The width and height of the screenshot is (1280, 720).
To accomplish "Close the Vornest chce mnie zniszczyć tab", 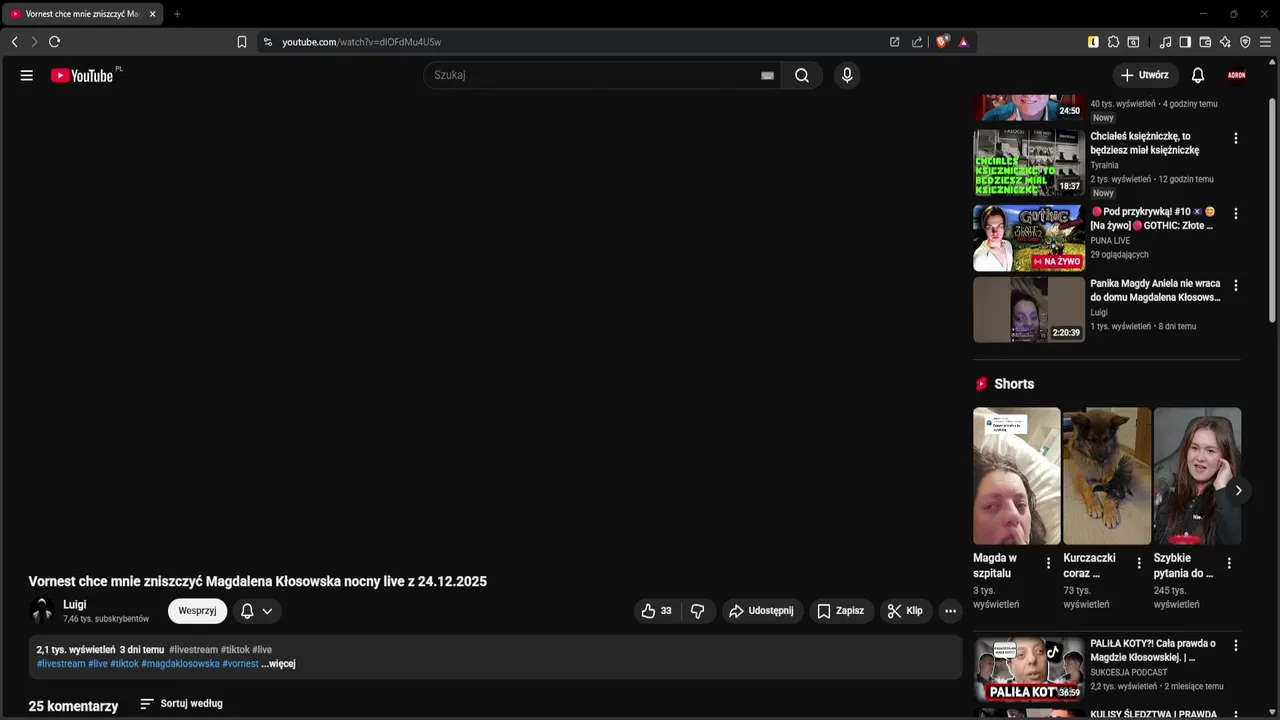I will (x=152, y=14).
